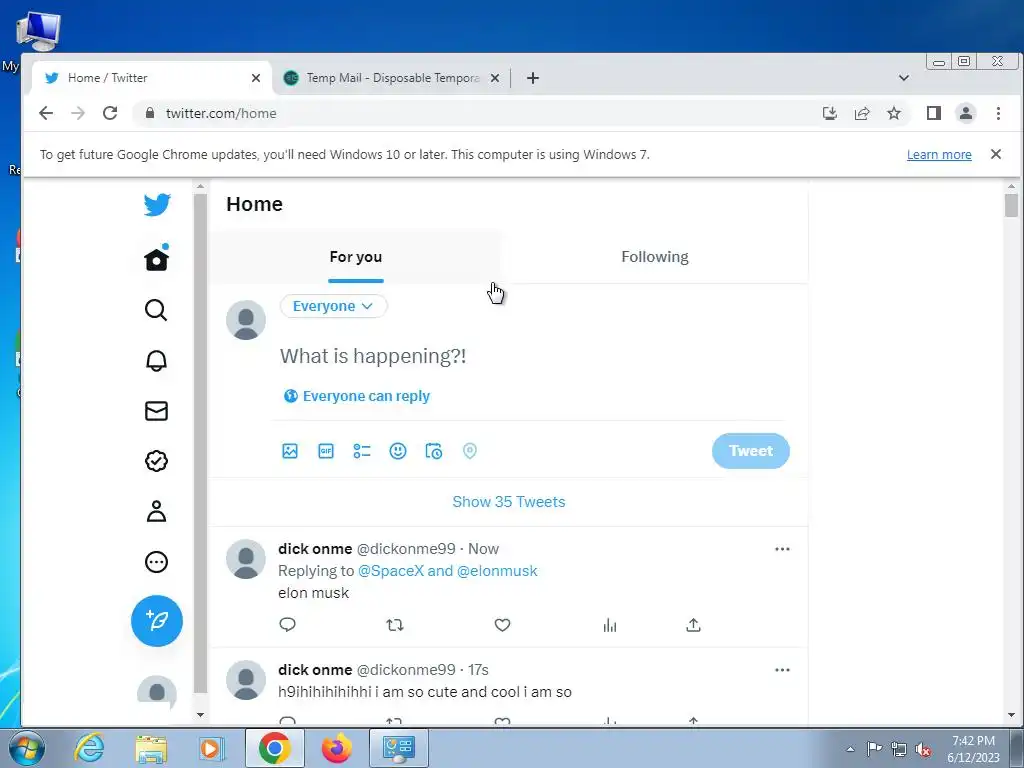Open Profile using the person icon
This screenshot has width=1024, height=768.
[x=156, y=511]
